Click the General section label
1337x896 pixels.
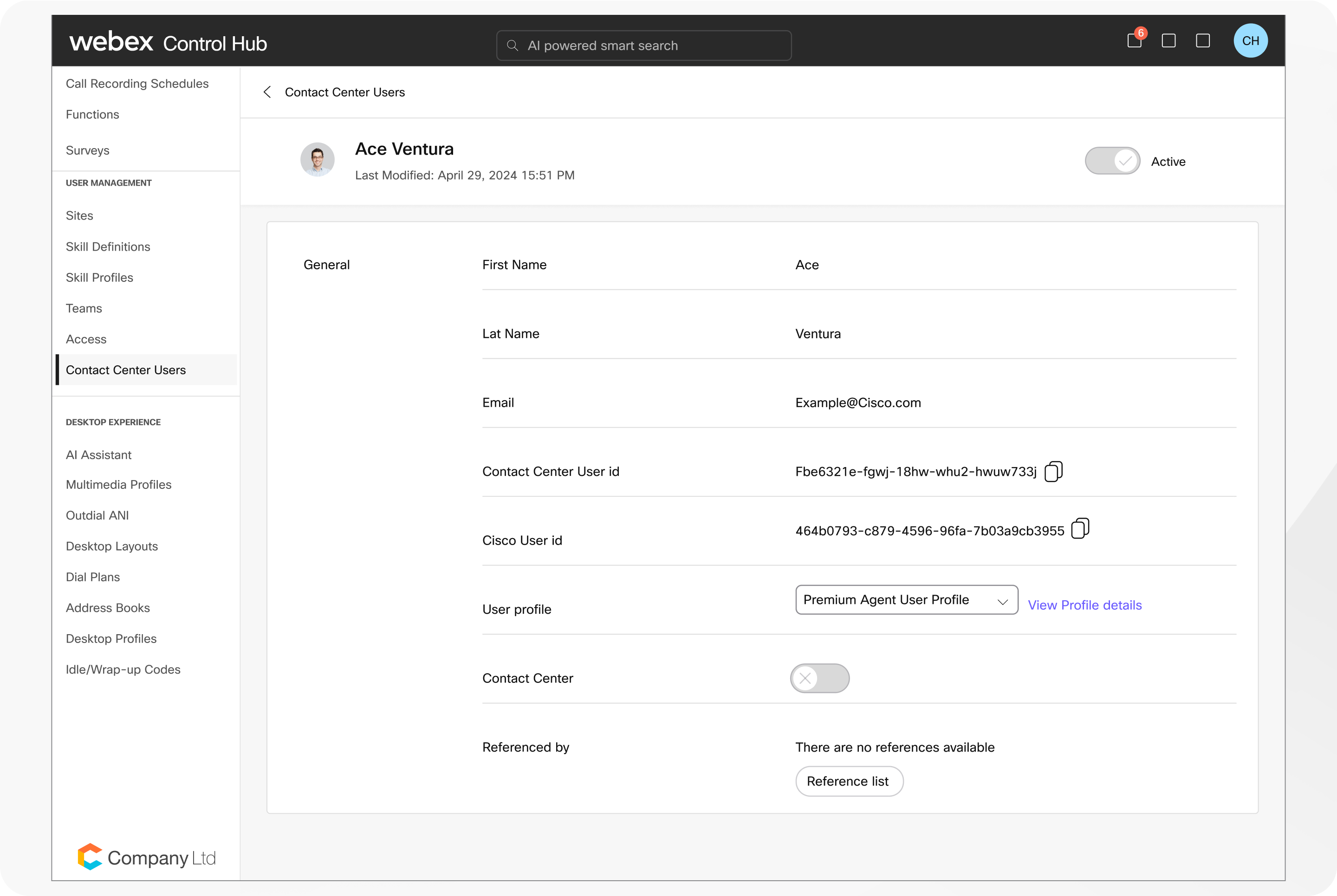(x=326, y=265)
